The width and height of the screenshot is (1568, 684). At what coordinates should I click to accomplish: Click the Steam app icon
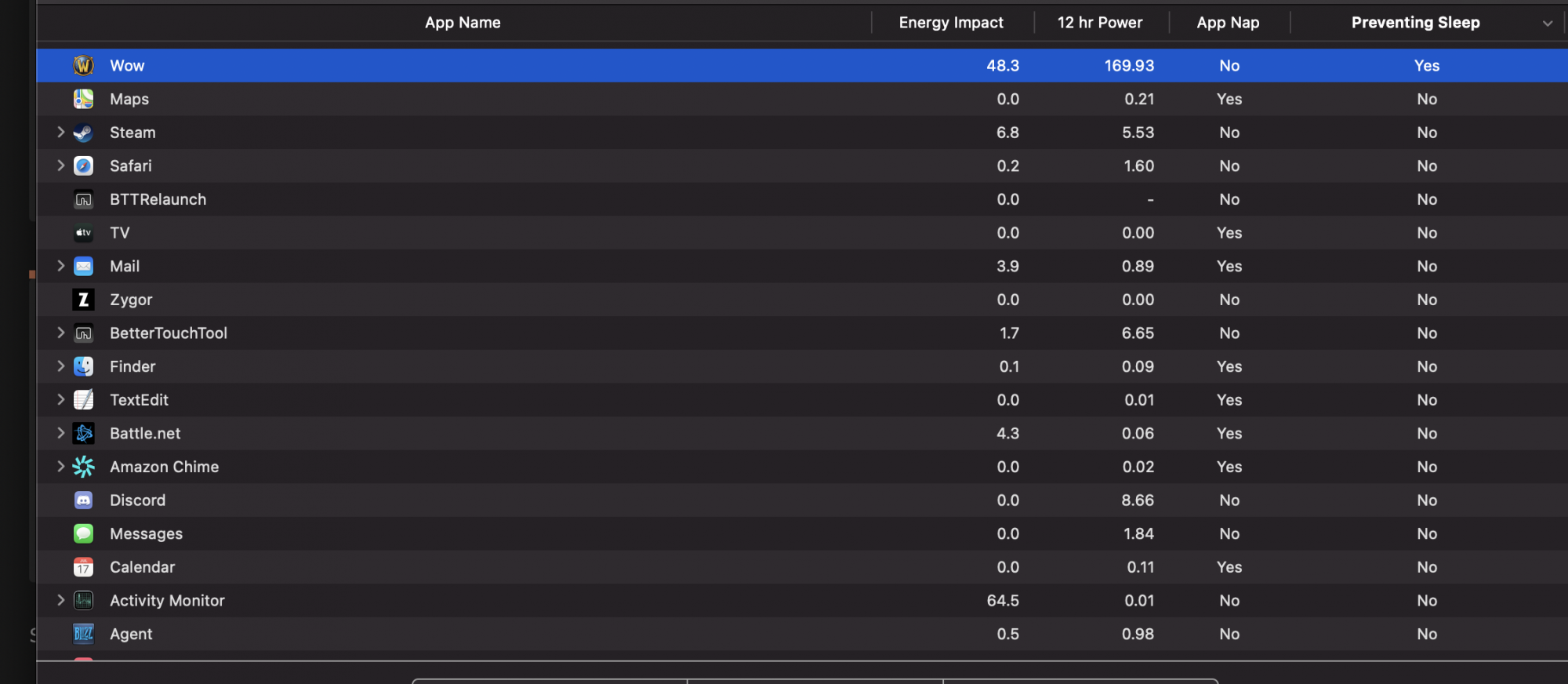point(83,133)
